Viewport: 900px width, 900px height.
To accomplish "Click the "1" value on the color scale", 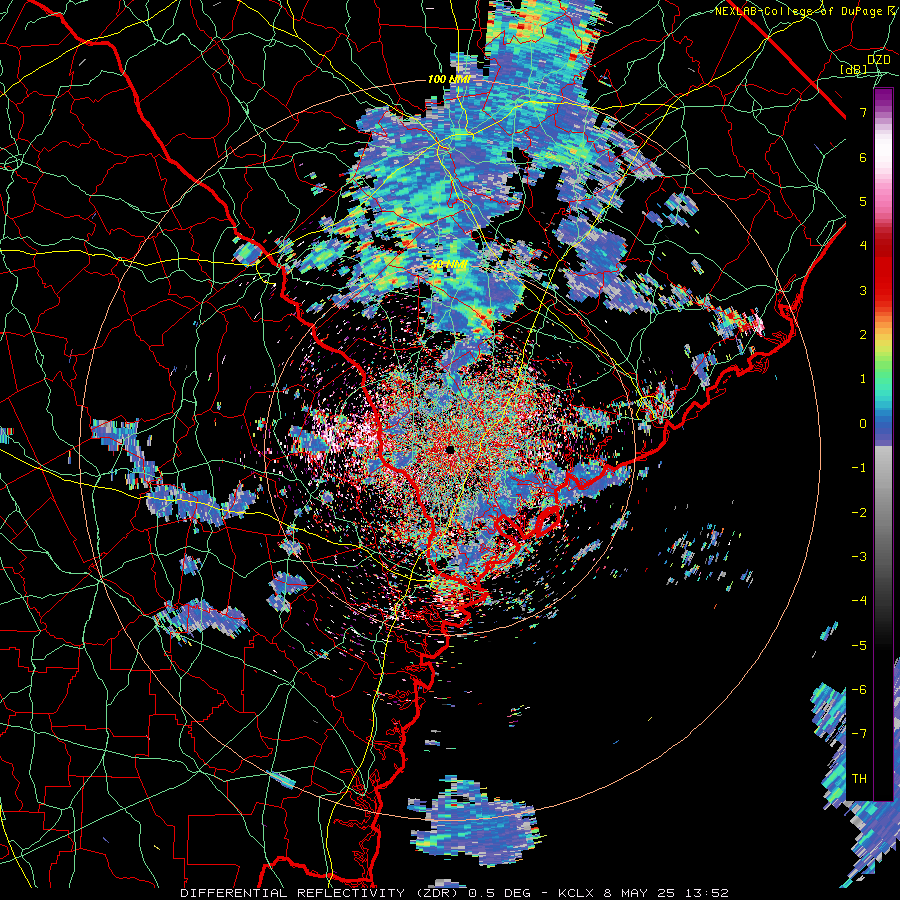I will click(863, 379).
